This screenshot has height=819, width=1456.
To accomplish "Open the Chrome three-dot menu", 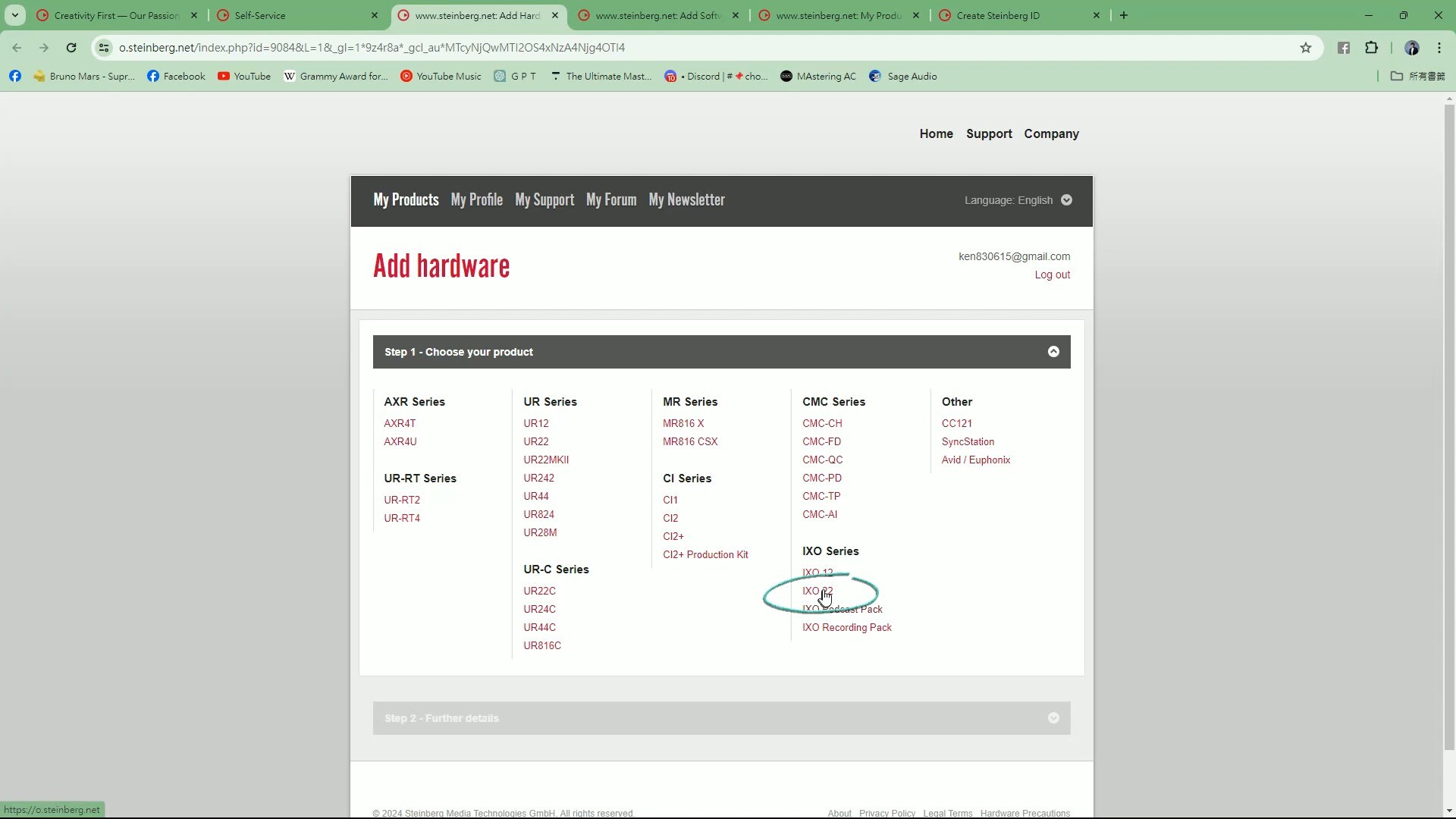I will pyautogui.click(x=1439, y=48).
